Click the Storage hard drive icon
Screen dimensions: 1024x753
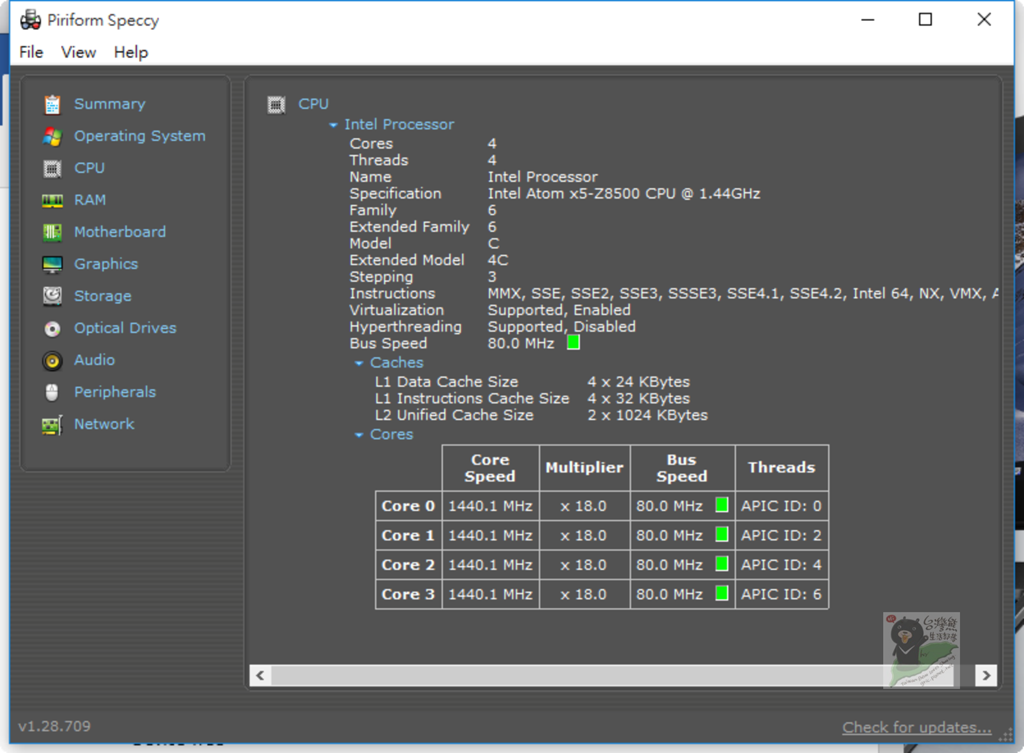pyautogui.click(x=53, y=296)
